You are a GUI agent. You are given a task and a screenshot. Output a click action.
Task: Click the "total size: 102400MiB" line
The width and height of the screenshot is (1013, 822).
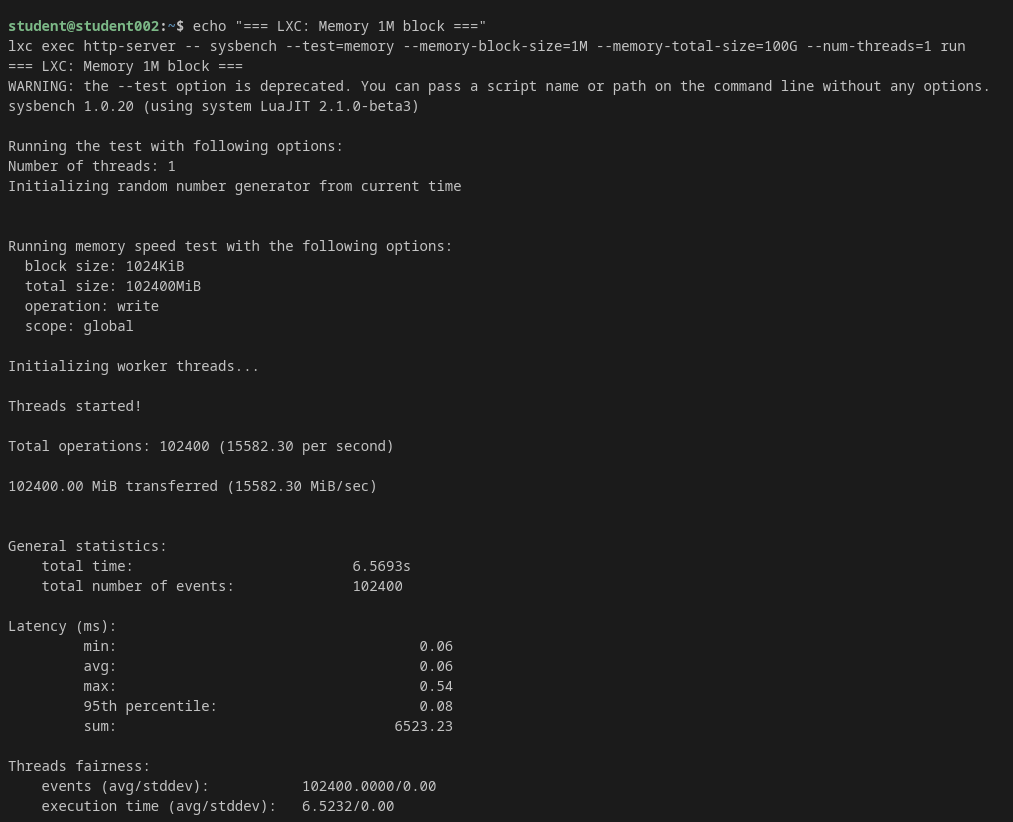[112, 287]
